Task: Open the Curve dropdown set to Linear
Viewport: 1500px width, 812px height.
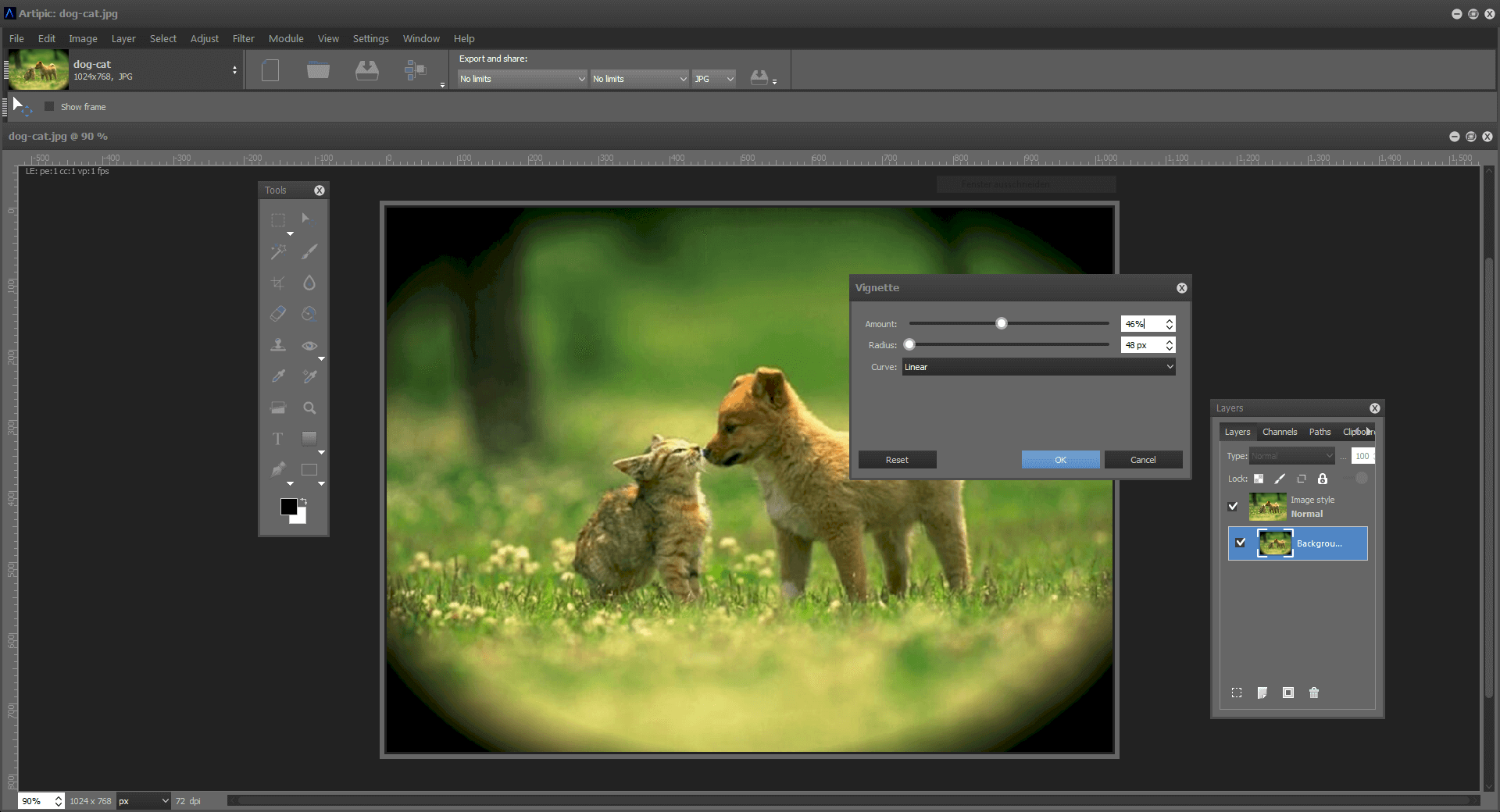Action: pos(1038,367)
